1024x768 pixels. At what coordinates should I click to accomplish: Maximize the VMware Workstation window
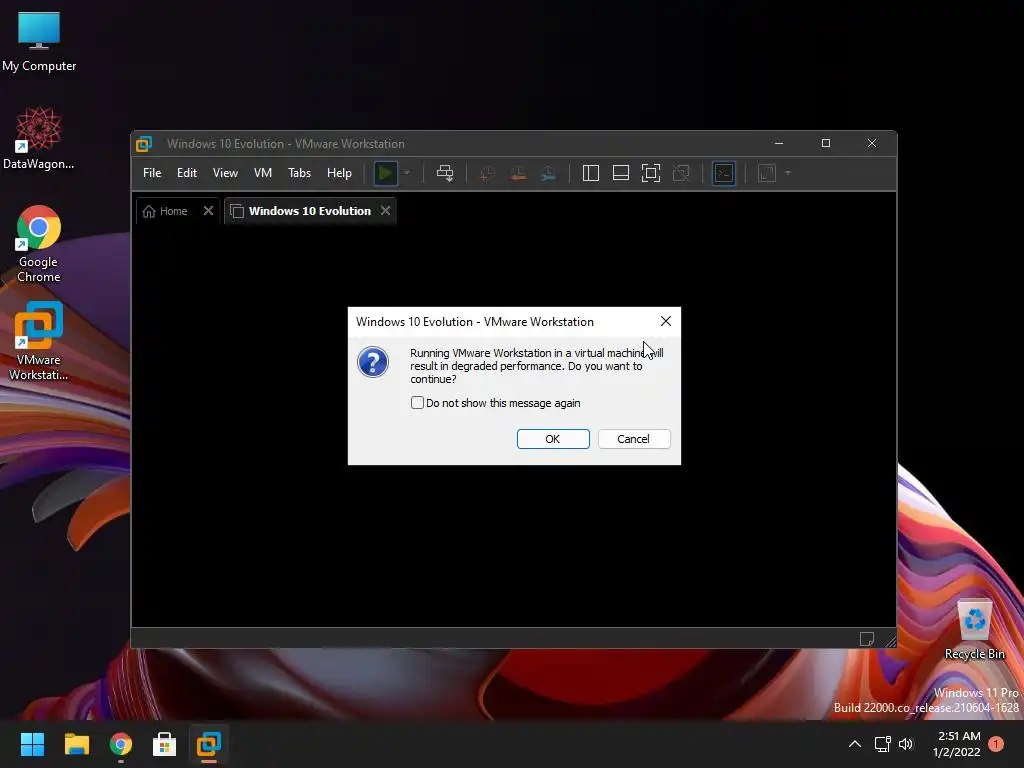826,143
